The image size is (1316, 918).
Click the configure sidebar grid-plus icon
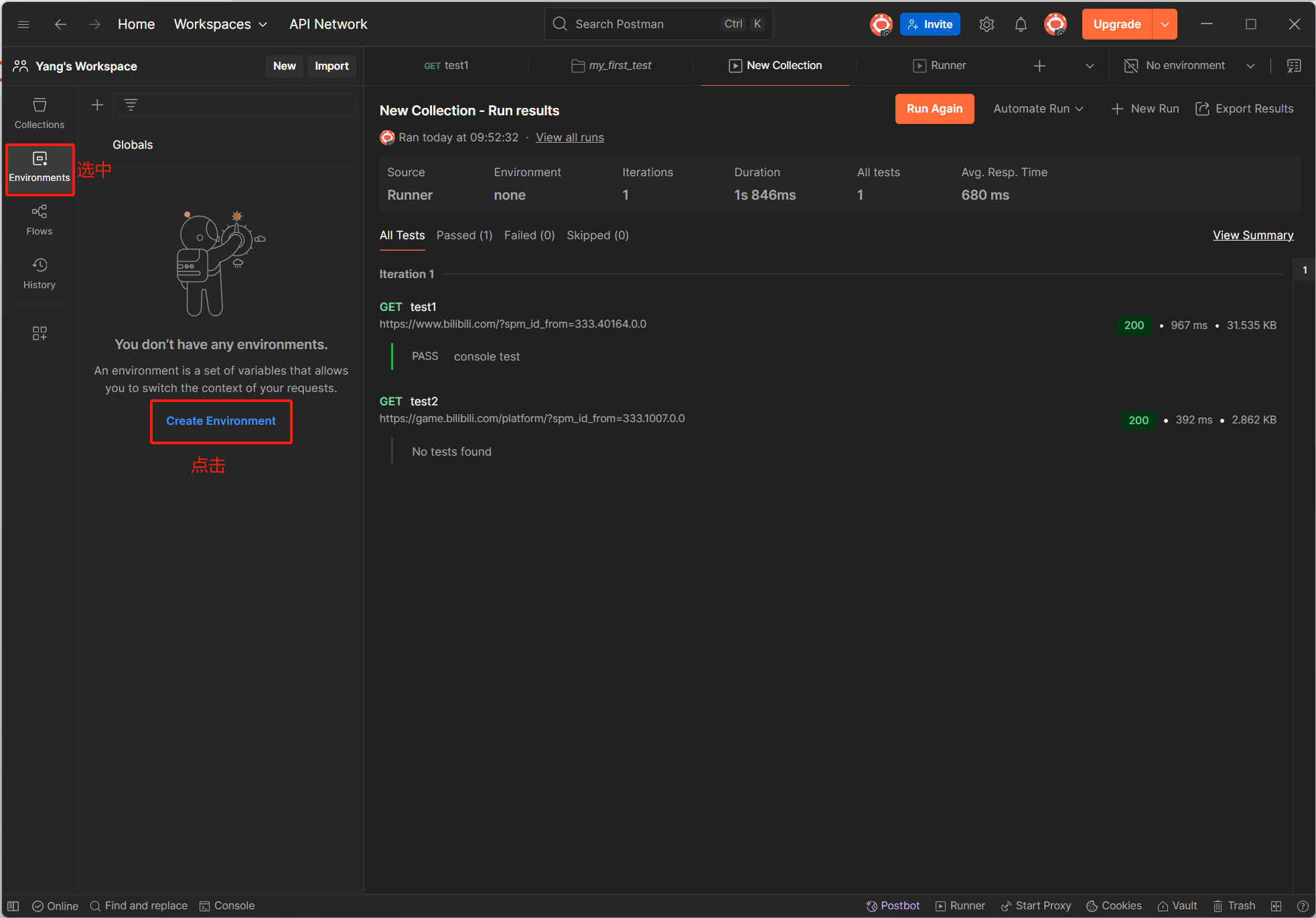click(40, 333)
